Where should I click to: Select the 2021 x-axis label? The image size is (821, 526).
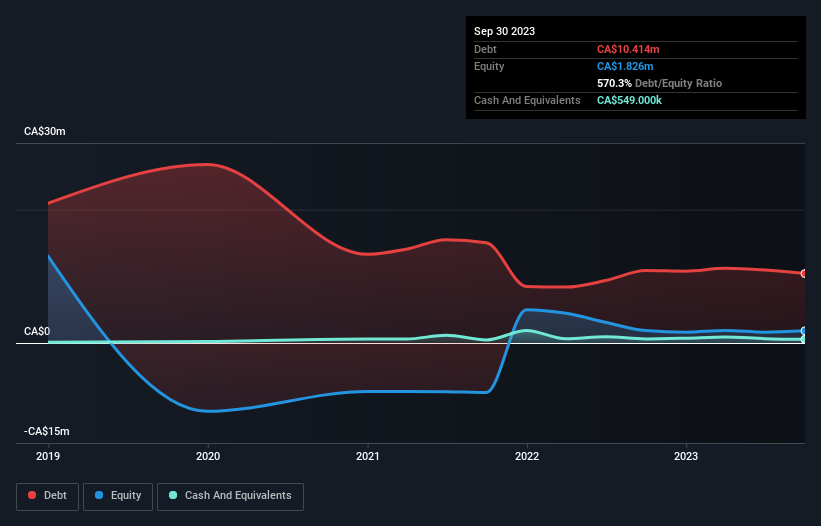[368, 456]
